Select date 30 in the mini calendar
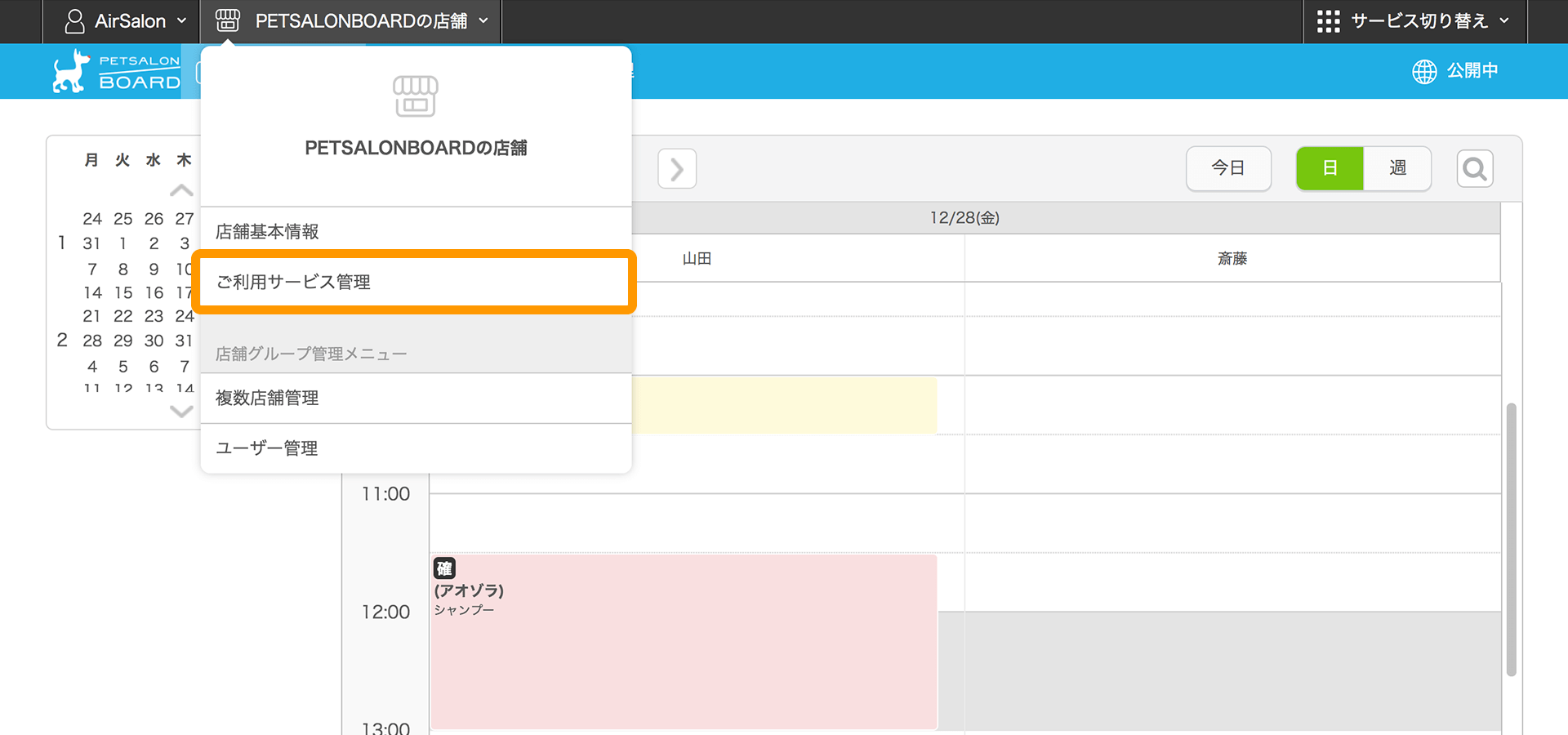Screen dimensions: 1568x735 [154, 341]
